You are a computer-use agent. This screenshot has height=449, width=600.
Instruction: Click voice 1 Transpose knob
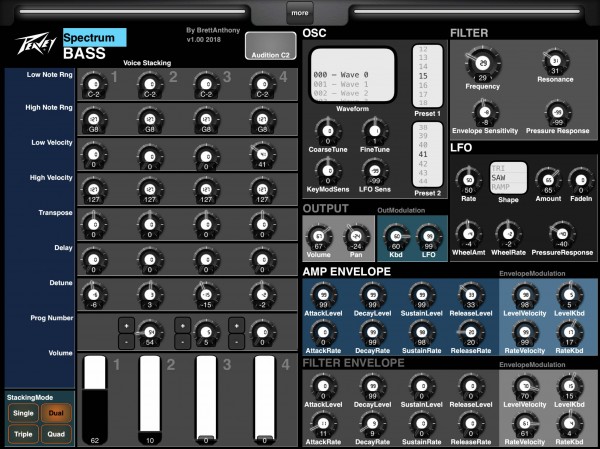point(94,226)
